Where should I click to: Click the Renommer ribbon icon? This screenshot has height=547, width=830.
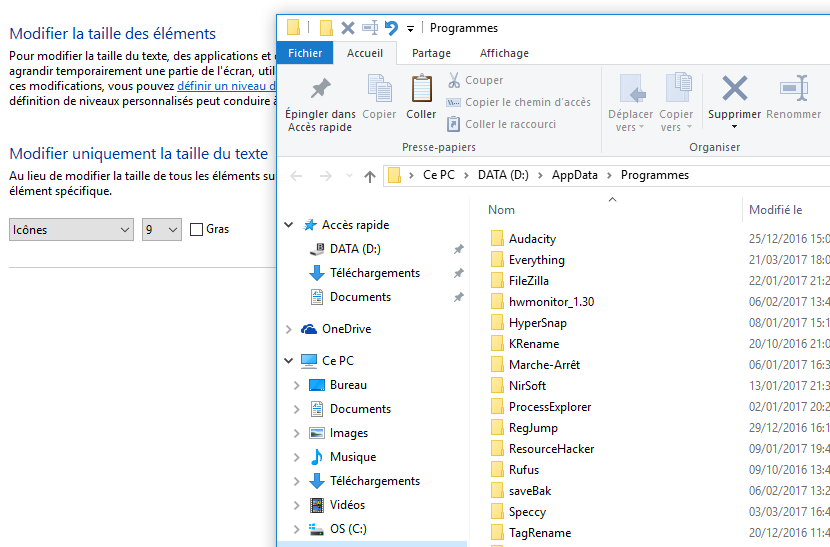[794, 88]
